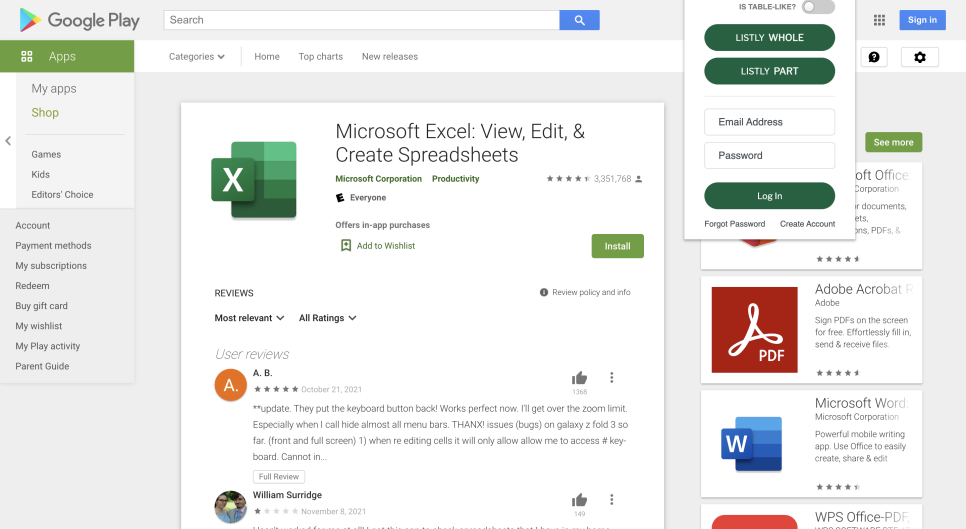Click the Listly Part button
Viewport: 966px width, 529px height.
[x=769, y=71]
